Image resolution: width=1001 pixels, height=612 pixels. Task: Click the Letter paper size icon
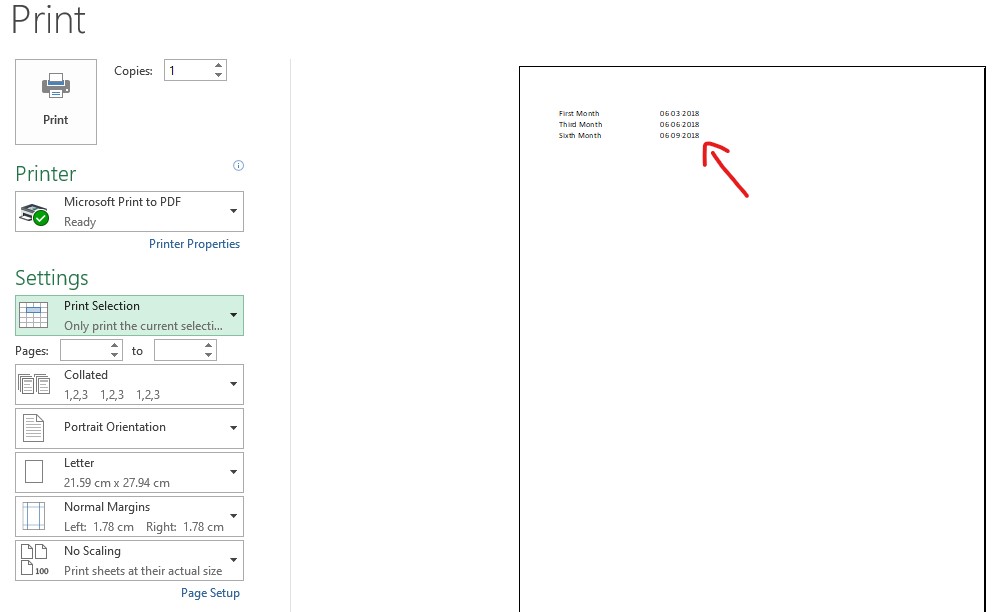coord(35,471)
